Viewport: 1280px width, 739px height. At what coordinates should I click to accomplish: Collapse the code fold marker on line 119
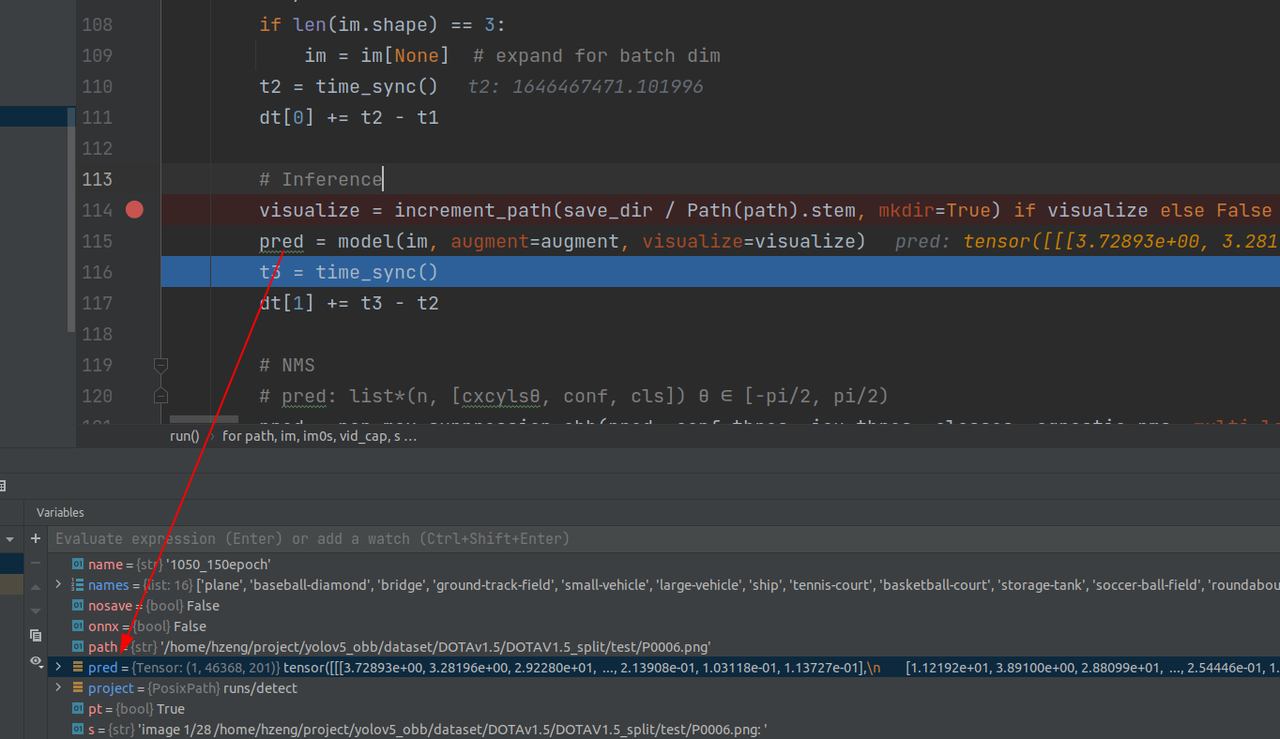161,365
